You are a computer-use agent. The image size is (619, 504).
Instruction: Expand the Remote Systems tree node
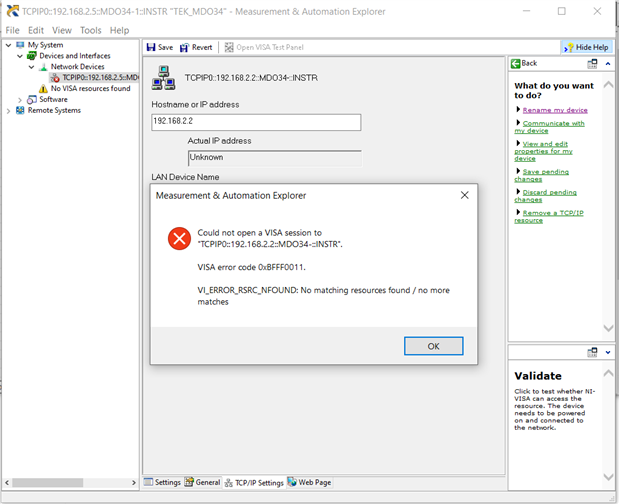pyautogui.click(x=8, y=111)
